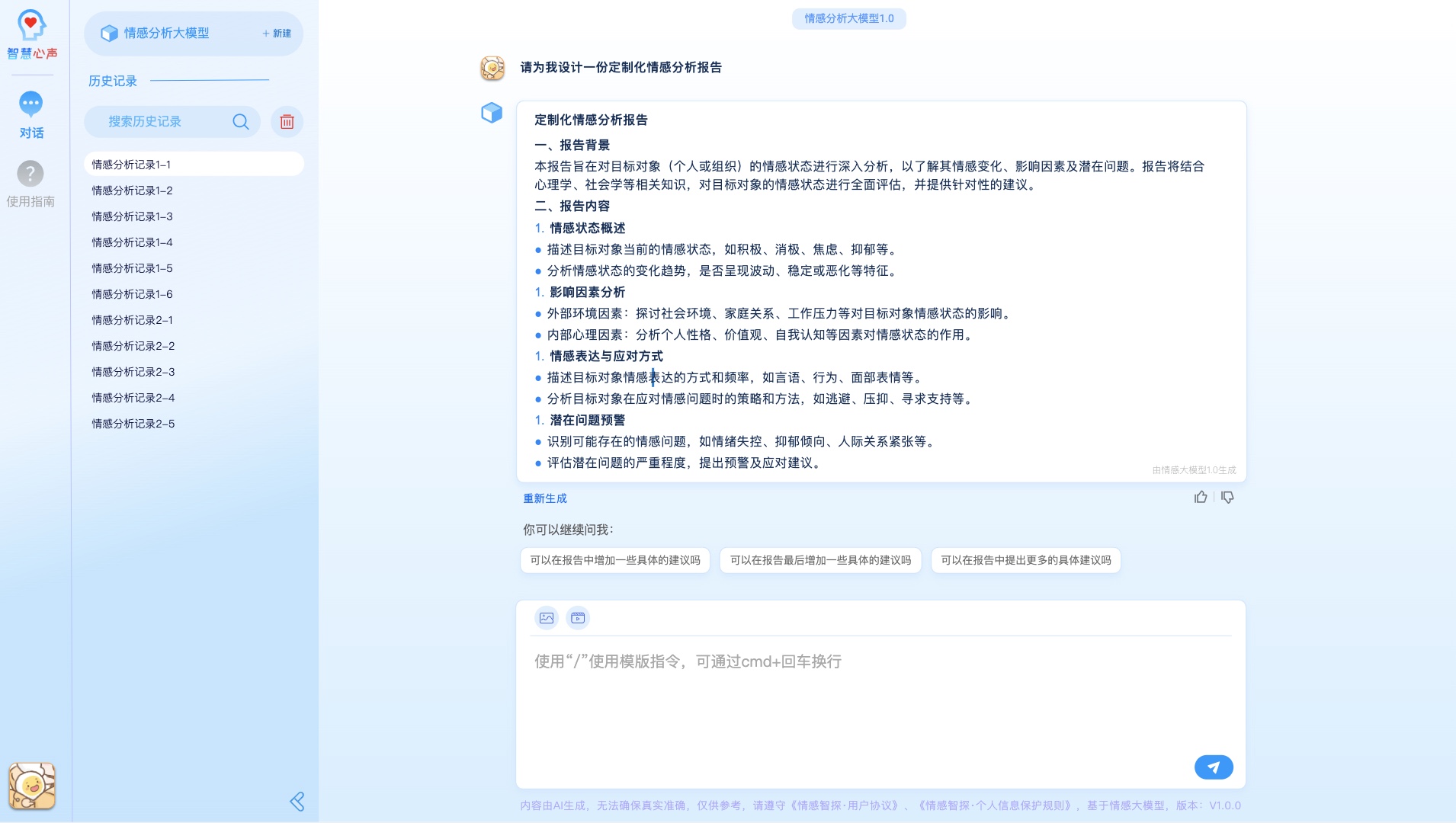Image resolution: width=1456 pixels, height=823 pixels.
Task: Attach a video using the media icon
Action: click(578, 618)
